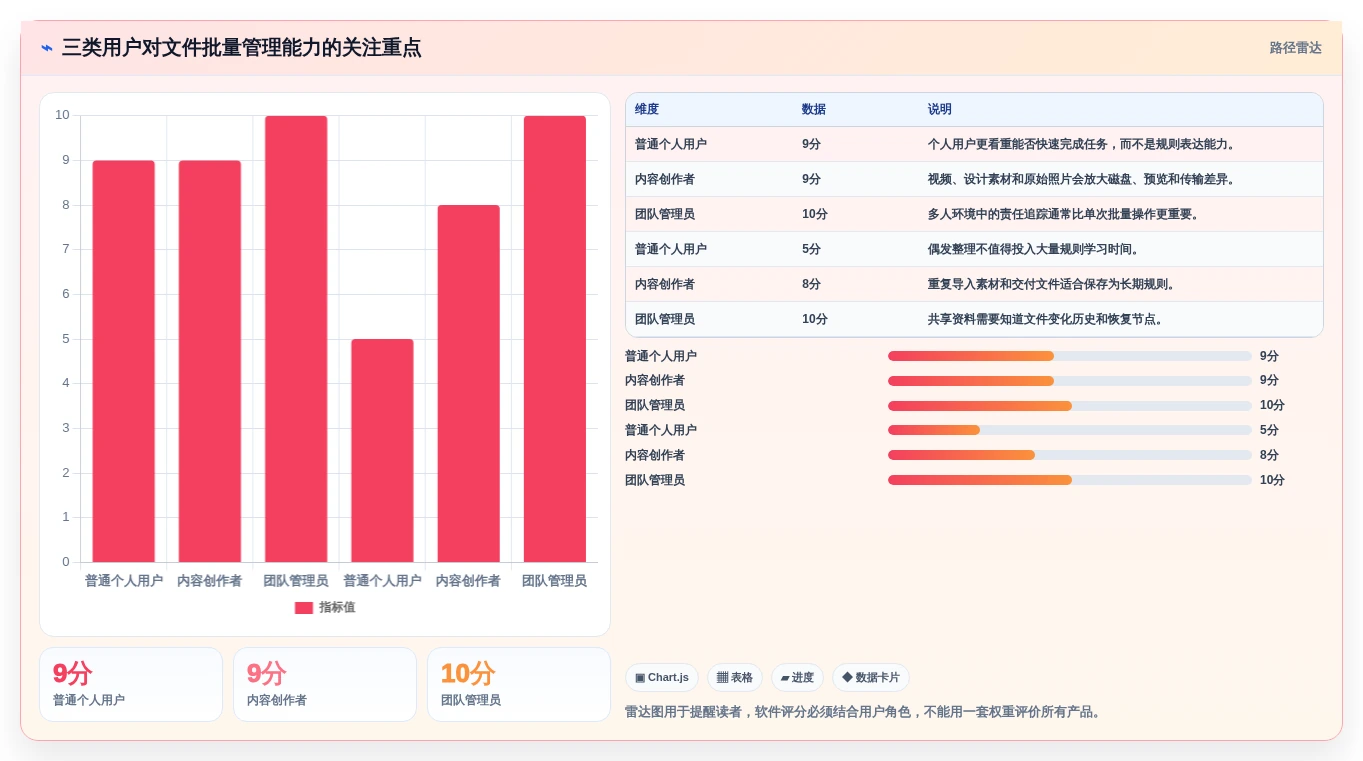The width and height of the screenshot is (1363, 761).
Task: Click the 普通个人用户 progress bar at 5分
Action: 1070,430
